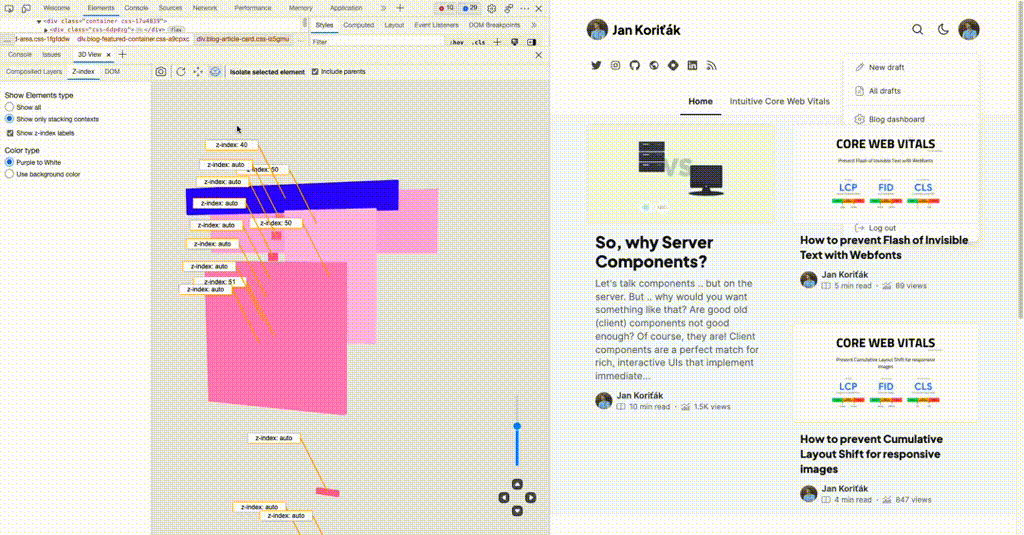Image resolution: width=1024 pixels, height=535 pixels.
Task: Open the Twitter profile icon
Action: pos(596,65)
